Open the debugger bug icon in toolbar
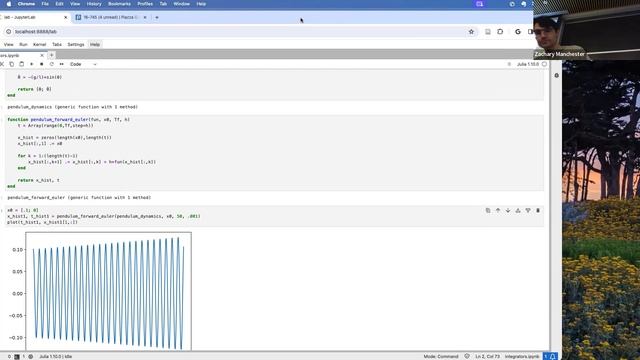 pos(509,64)
